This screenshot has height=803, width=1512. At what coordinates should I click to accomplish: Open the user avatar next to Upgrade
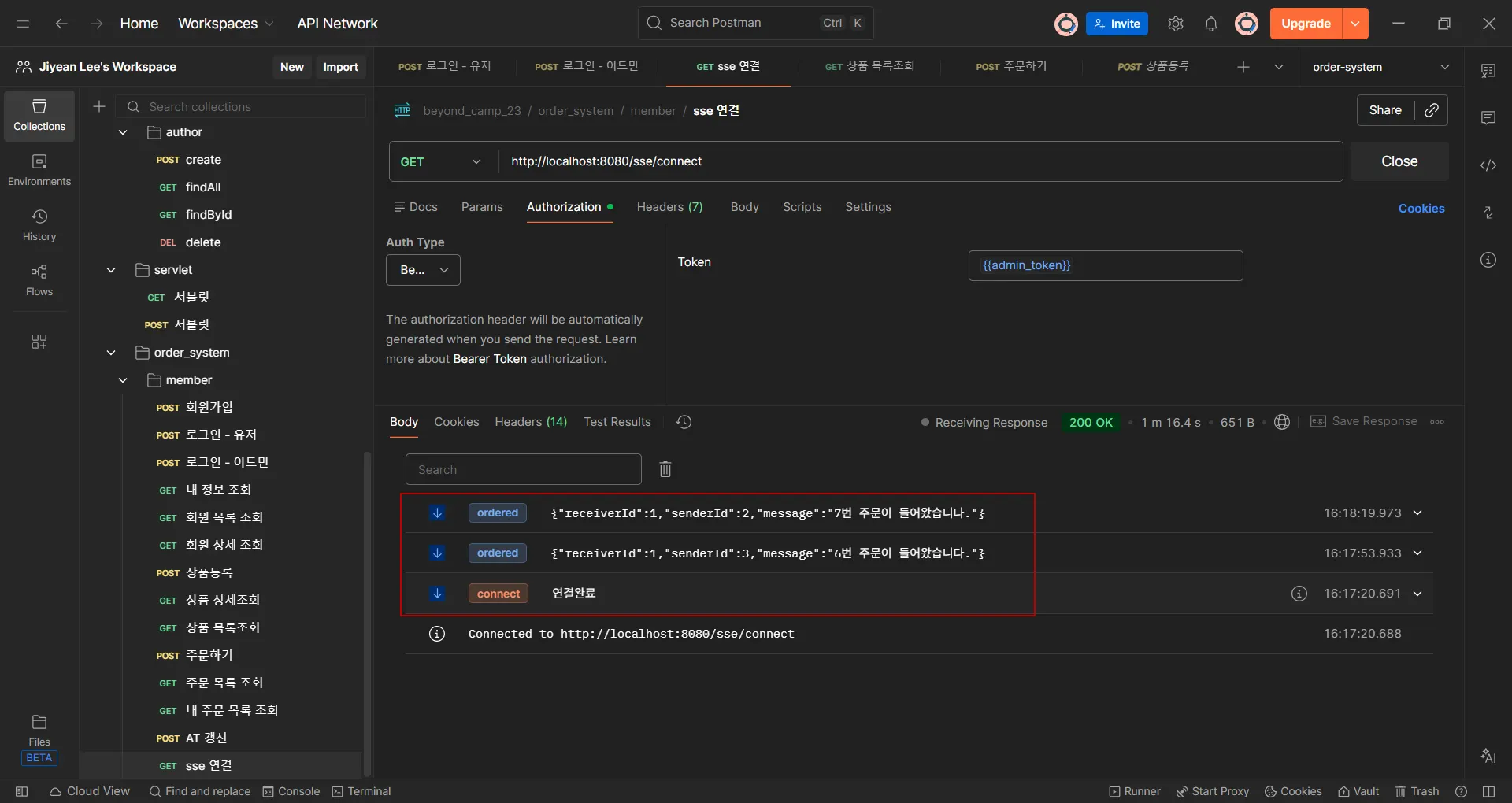tap(1247, 24)
